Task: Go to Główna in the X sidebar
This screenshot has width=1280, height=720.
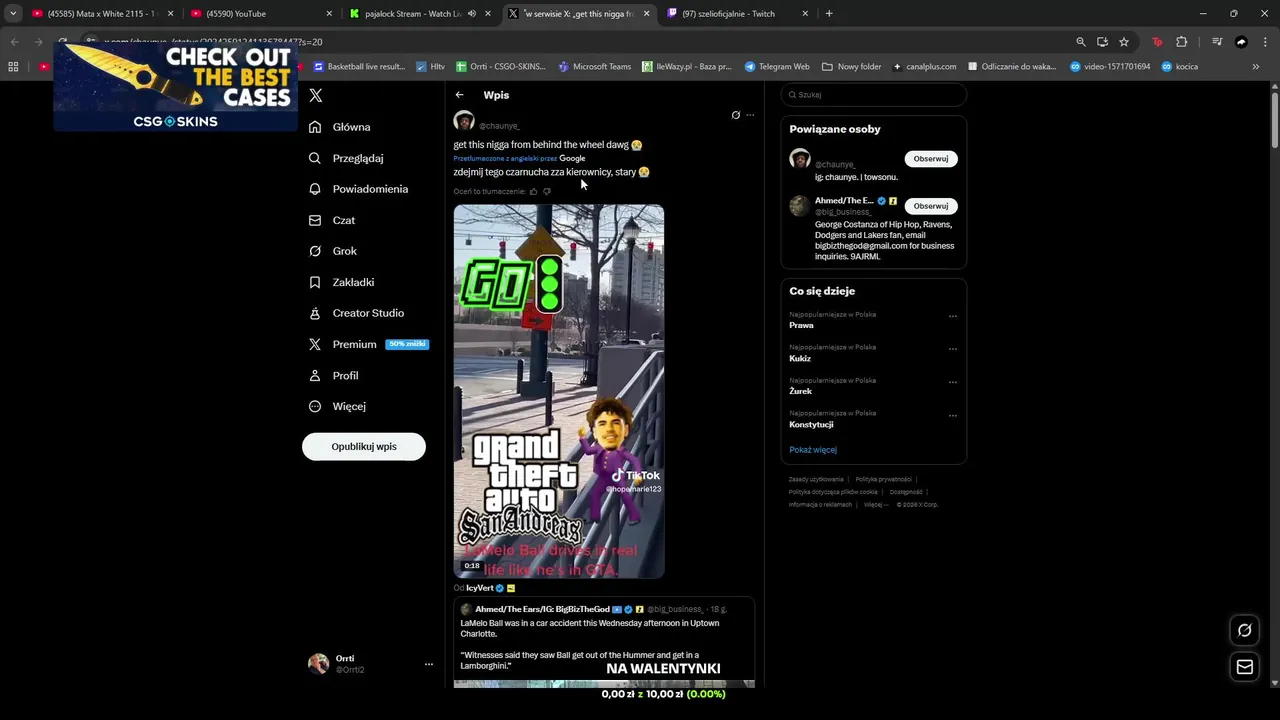Action: tap(339, 127)
